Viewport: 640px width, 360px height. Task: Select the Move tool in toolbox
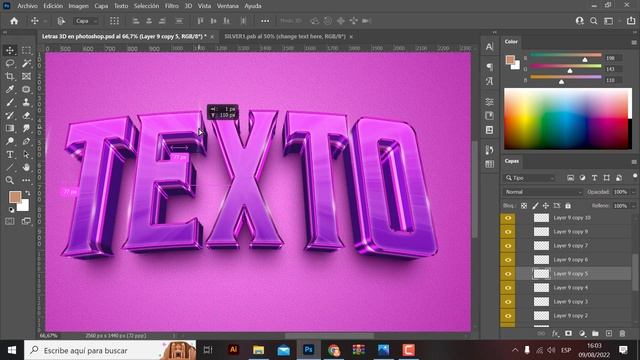tap(10, 50)
